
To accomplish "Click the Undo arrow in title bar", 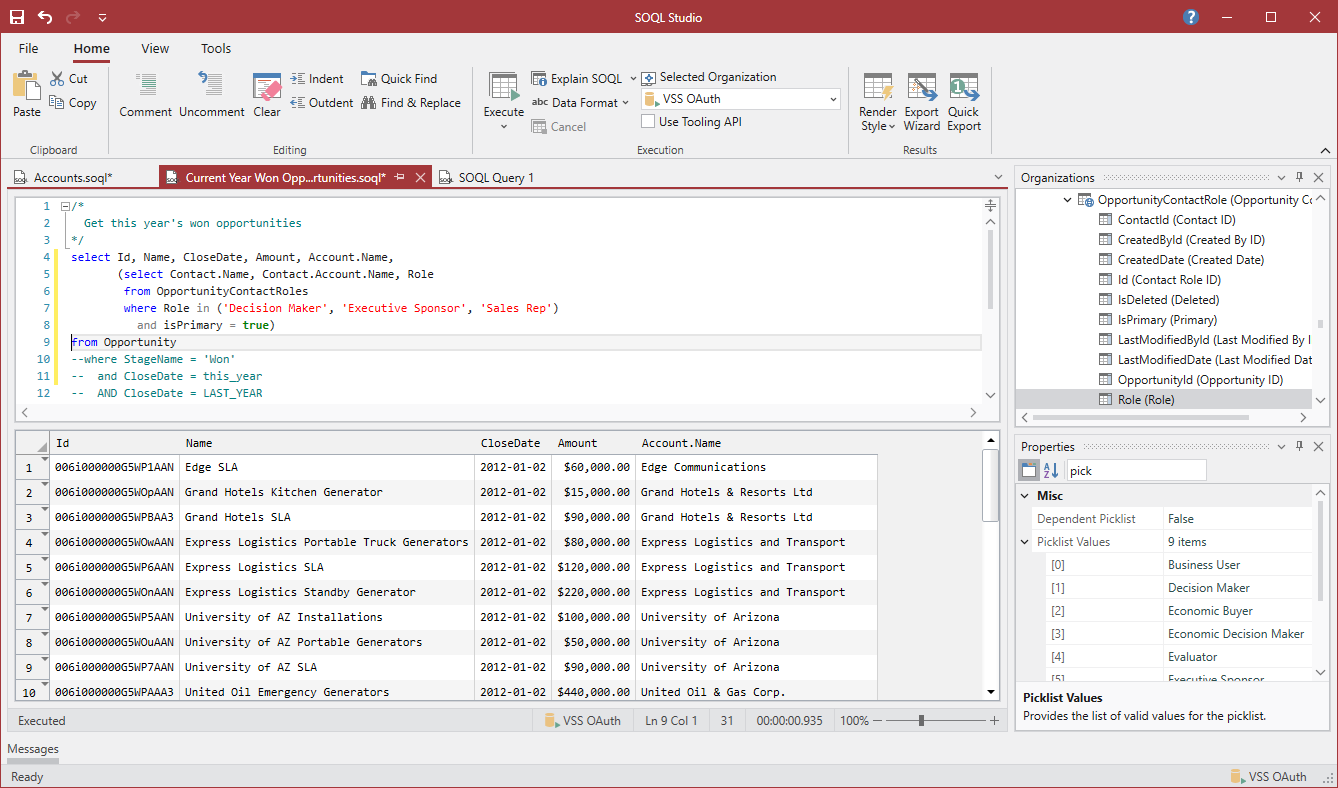I will (46, 17).
